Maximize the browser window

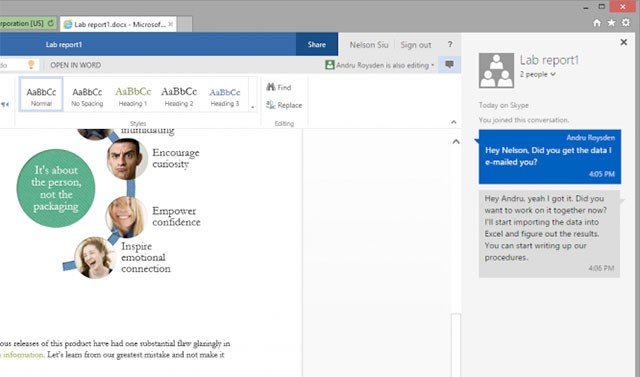pyautogui.click(x=602, y=7)
